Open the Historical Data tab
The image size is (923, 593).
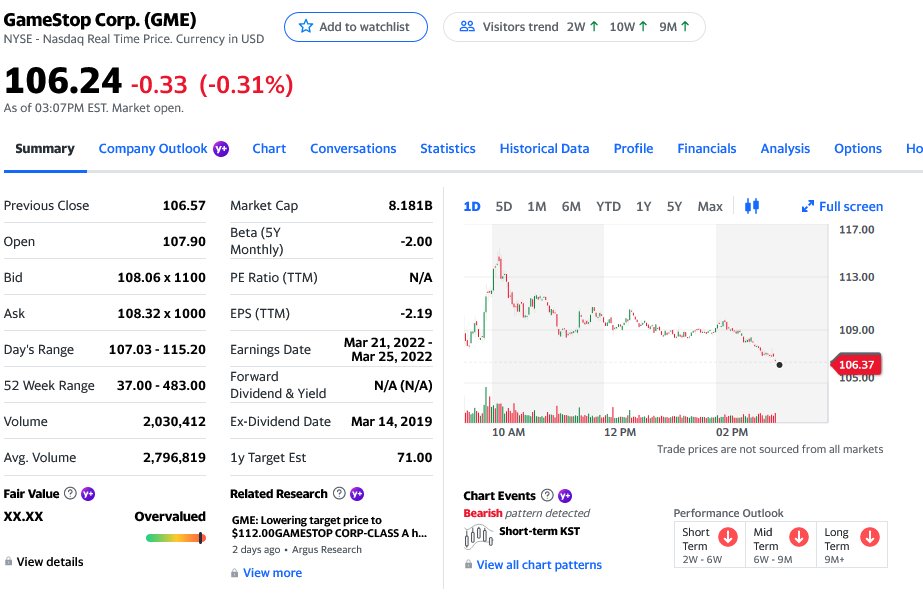pyautogui.click(x=544, y=148)
